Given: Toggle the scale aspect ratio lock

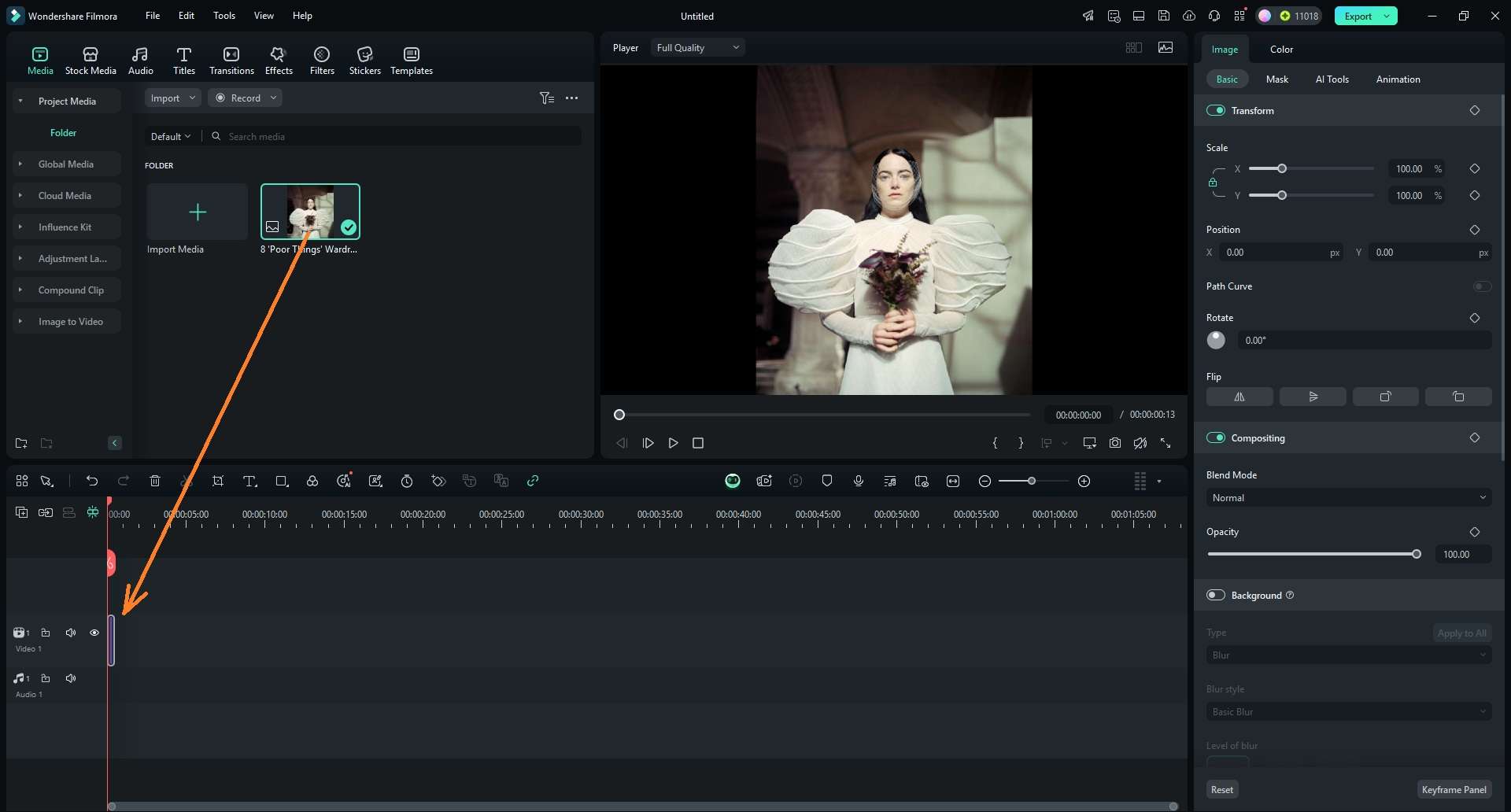Looking at the screenshot, I should (x=1213, y=183).
